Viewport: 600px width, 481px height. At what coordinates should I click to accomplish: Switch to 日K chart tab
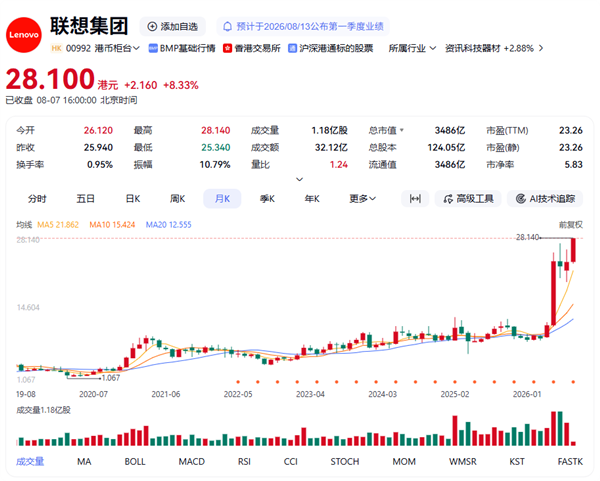(x=133, y=199)
